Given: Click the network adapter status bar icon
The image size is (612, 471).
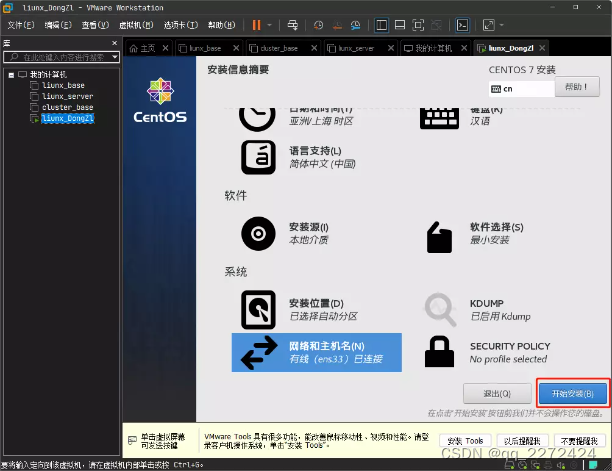Looking at the screenshot, I should tap(536, 465).
